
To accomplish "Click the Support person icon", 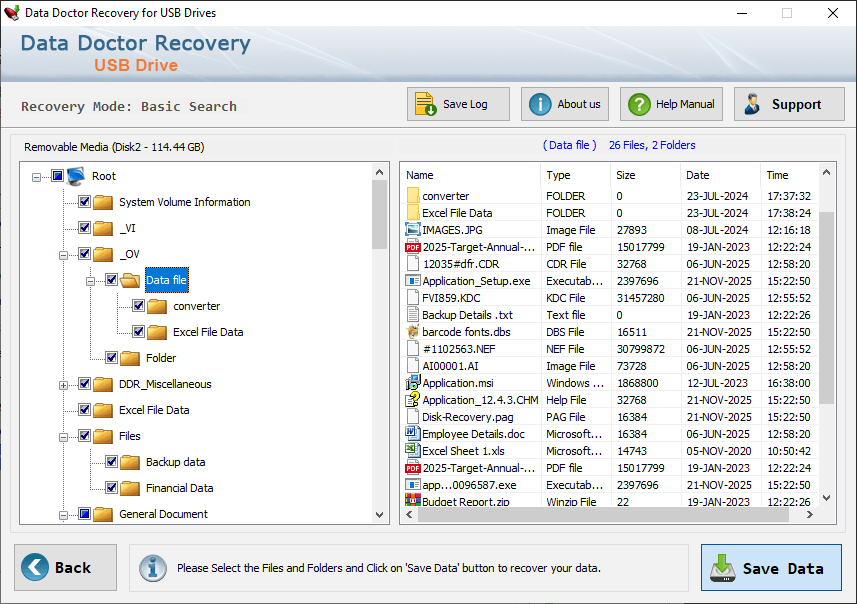I will [753, 104].
